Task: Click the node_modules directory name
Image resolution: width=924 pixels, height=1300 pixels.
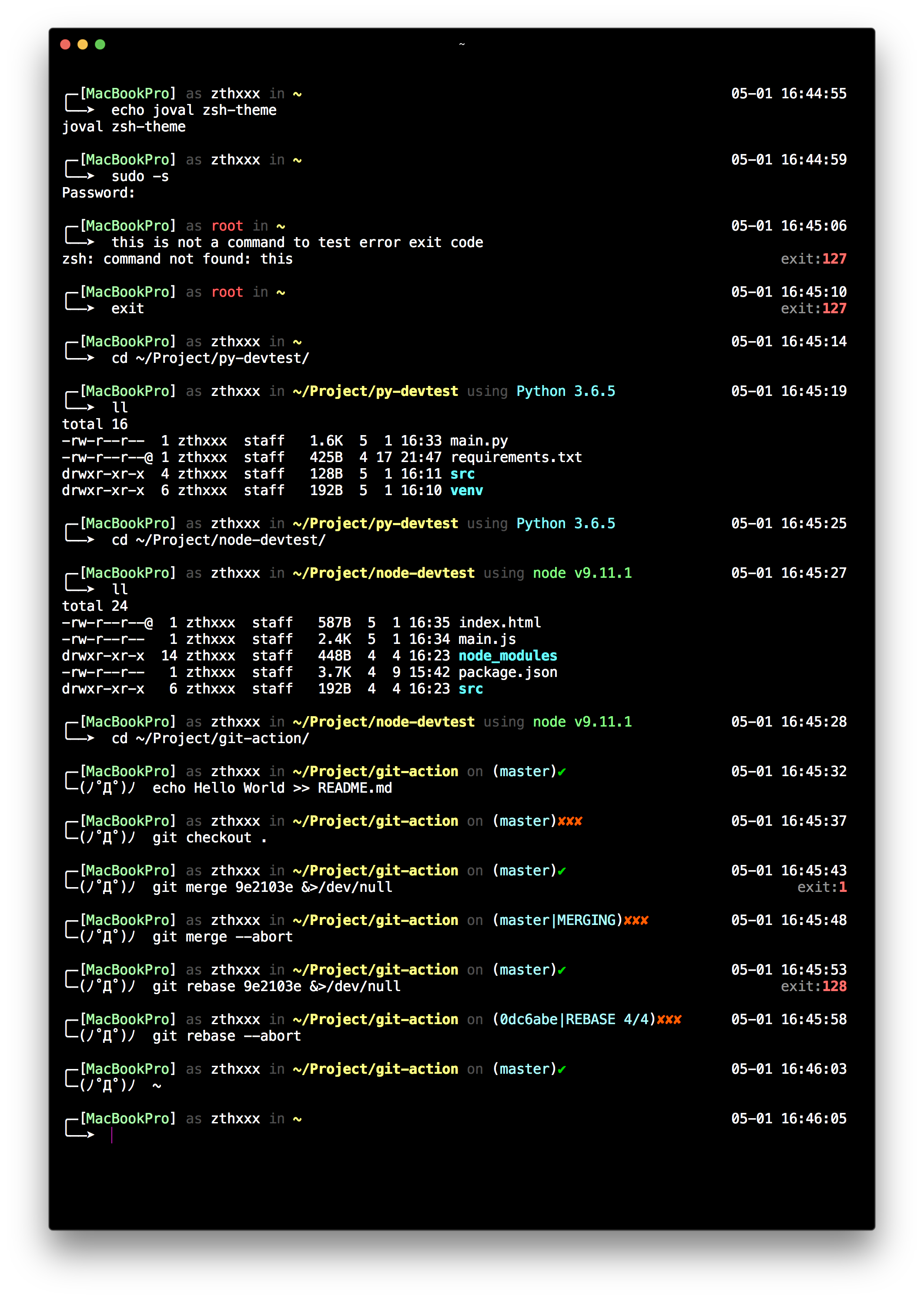Action: pyautogui.click(x=508, y=656)
